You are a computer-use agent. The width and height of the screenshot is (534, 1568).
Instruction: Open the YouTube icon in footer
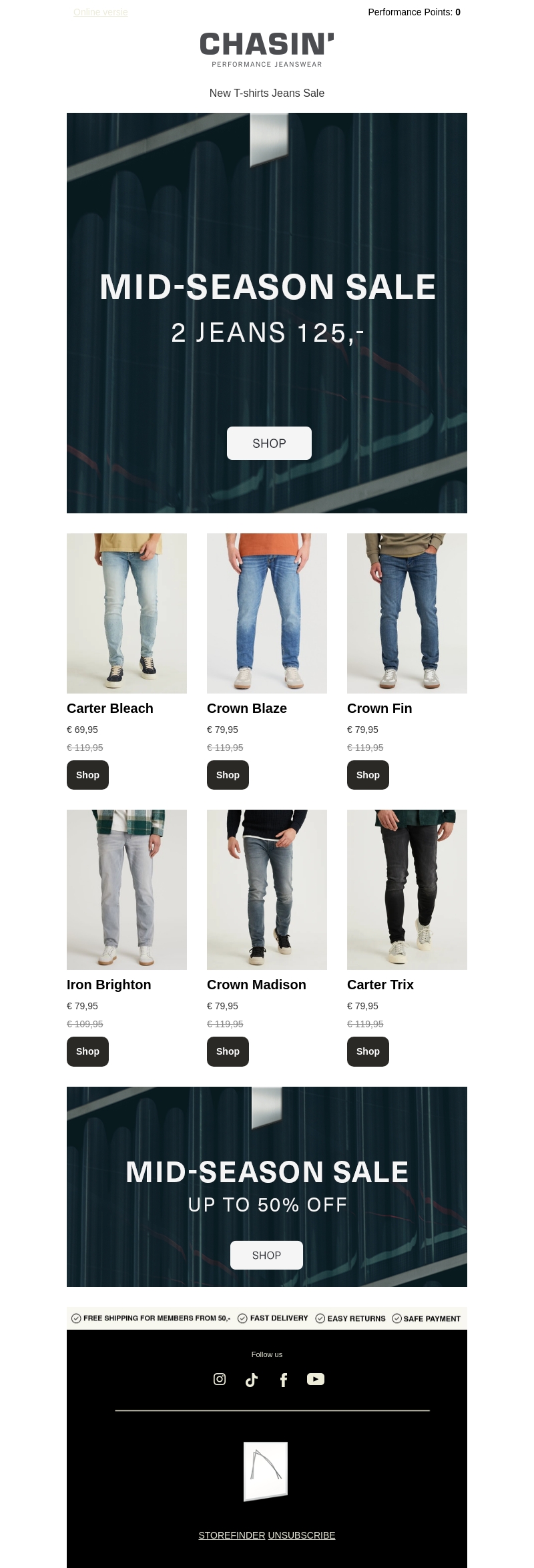316,1379
